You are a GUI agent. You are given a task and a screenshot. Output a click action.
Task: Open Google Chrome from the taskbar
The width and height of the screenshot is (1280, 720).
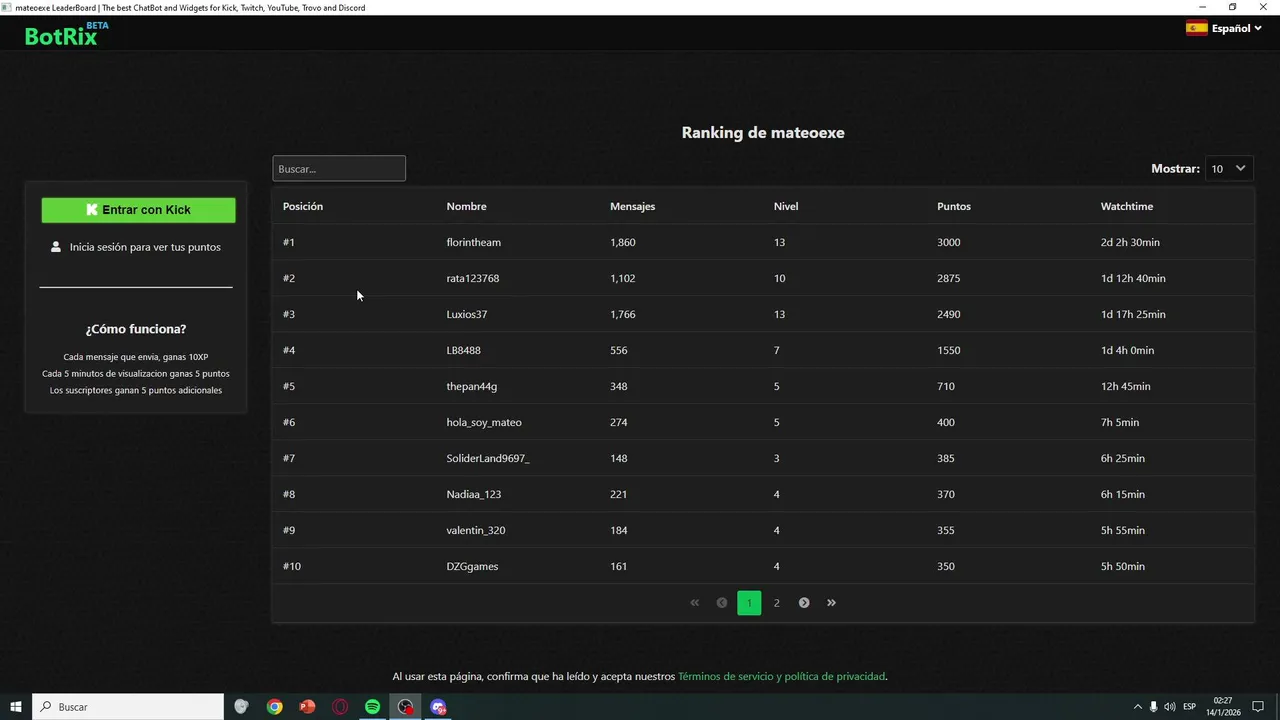coord(274,707)
